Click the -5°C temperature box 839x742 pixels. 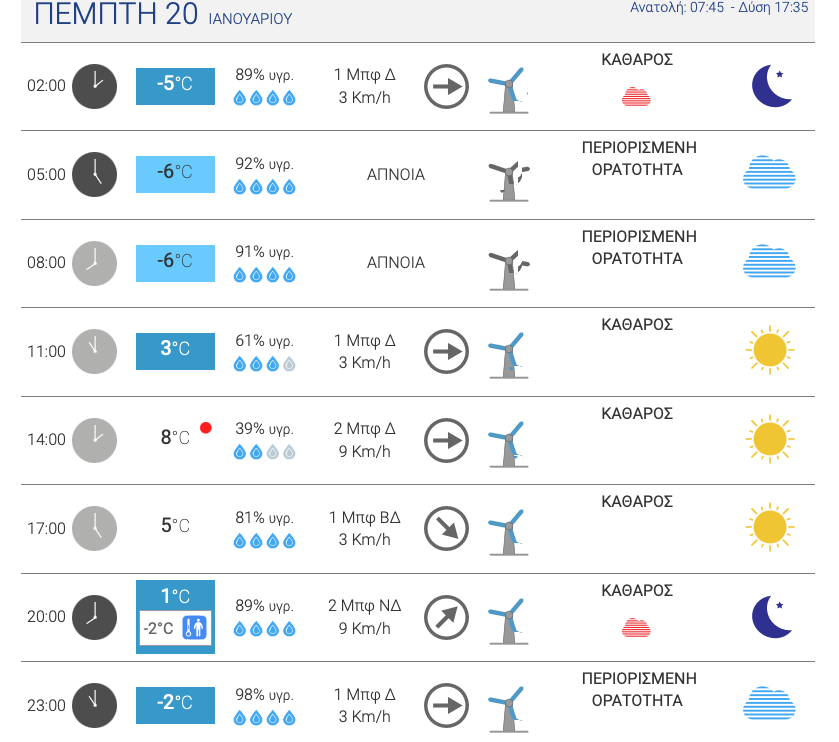coord(175,86)
